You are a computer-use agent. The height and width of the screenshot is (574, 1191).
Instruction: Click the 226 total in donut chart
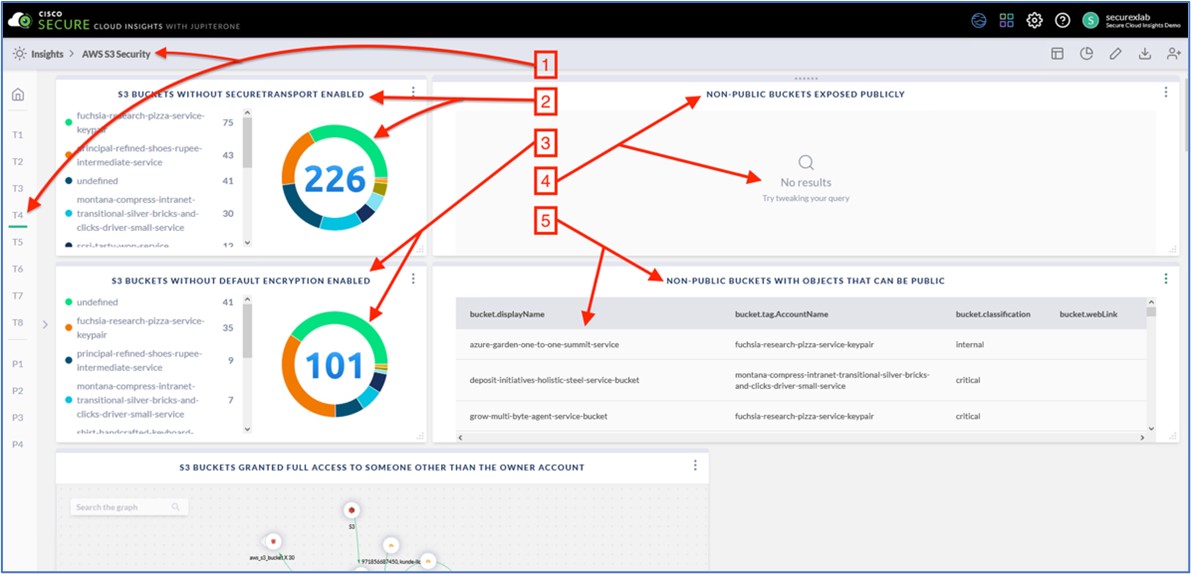tap(335, 179)
